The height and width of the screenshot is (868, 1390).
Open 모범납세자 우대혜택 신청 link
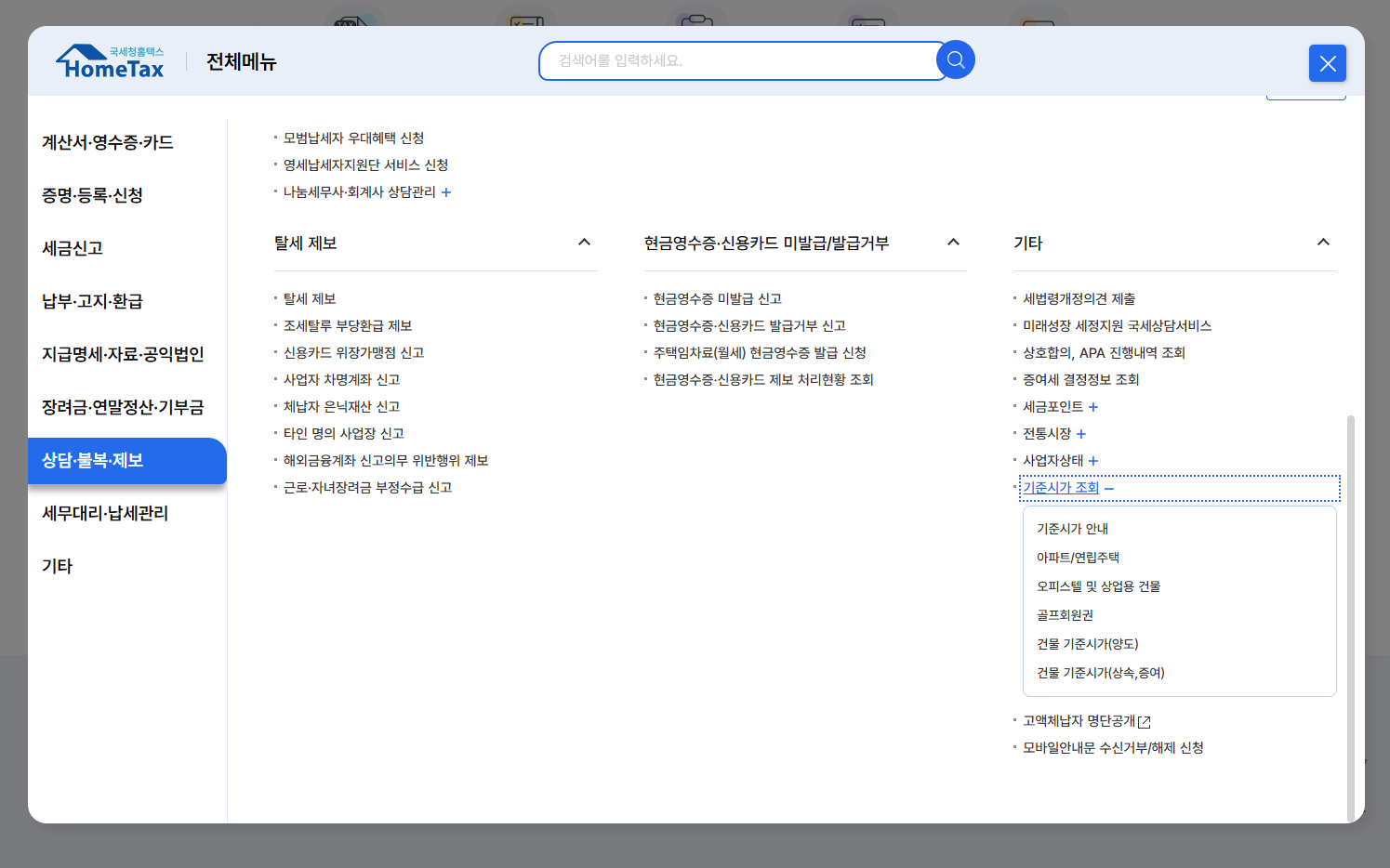coord(353,138)
